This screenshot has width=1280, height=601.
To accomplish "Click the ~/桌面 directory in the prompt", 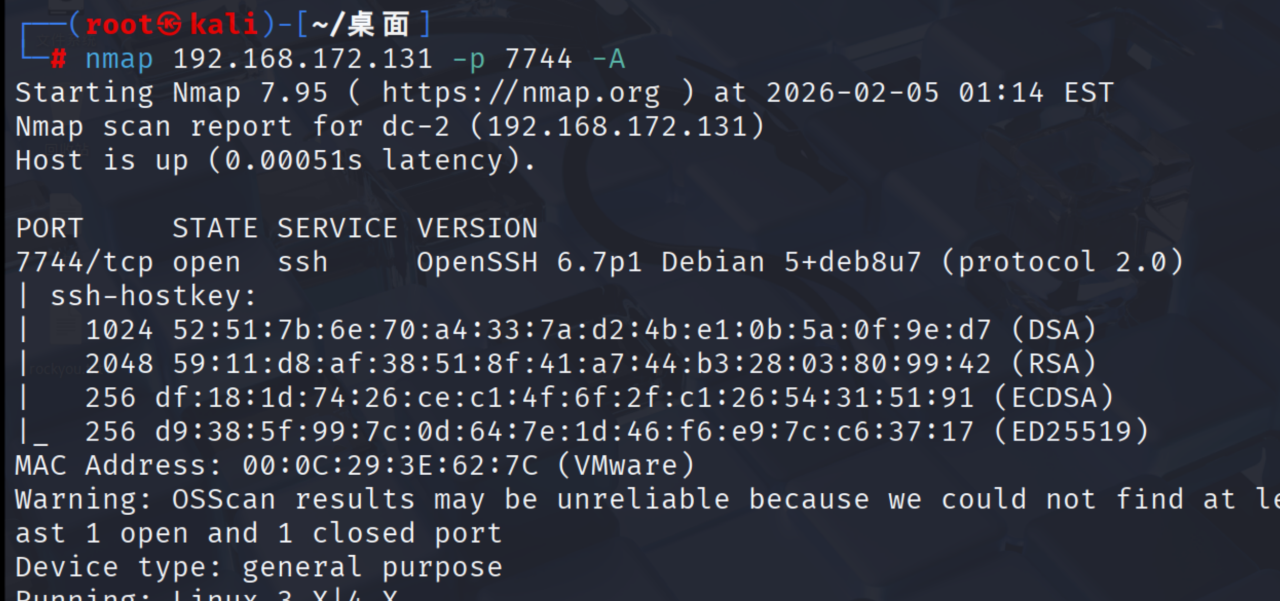I will [360, 25].
